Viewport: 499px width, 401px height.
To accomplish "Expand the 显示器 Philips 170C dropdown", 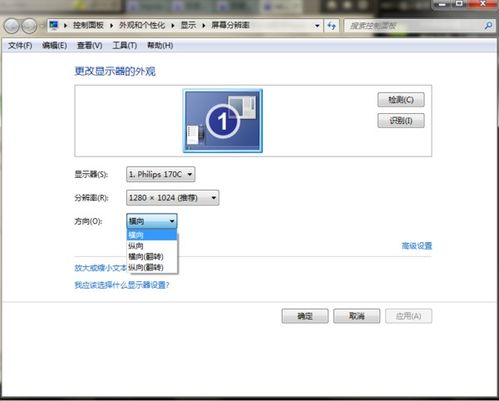I will (x=161, y=174).
